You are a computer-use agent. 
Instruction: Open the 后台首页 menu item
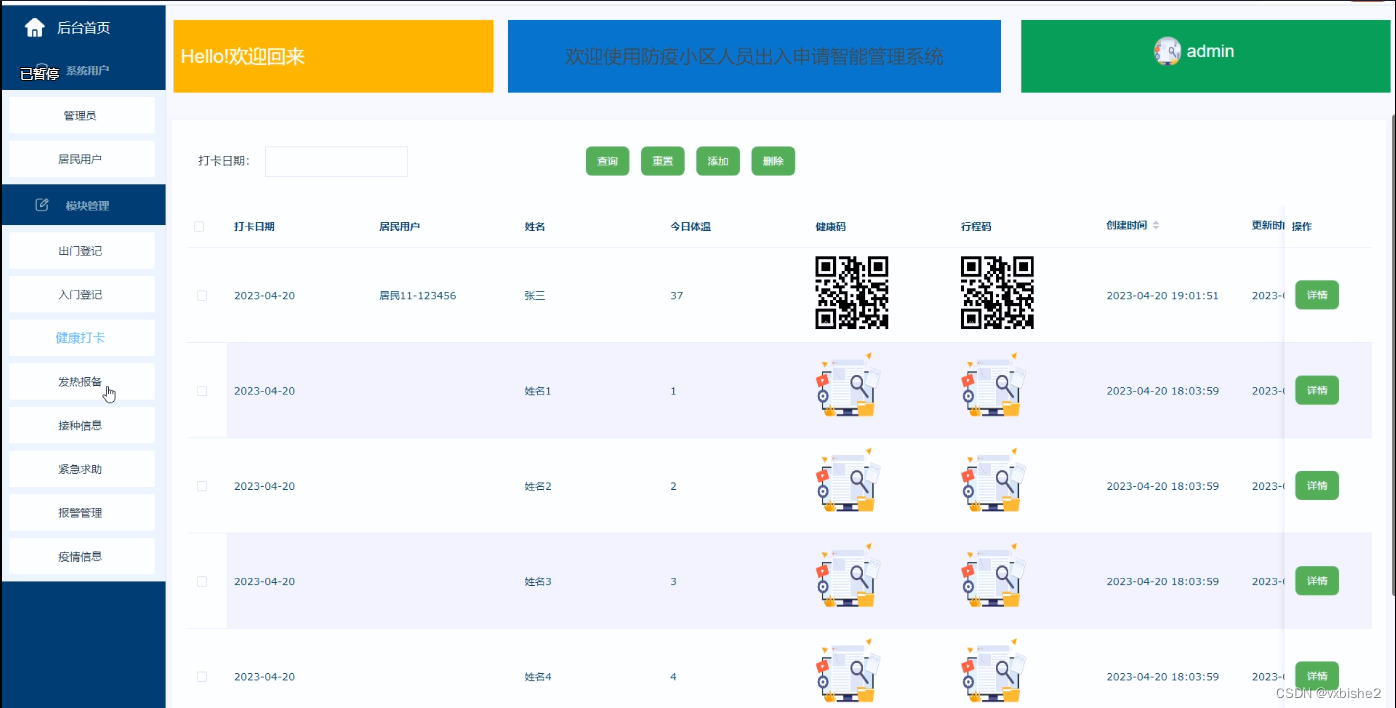point(83,28)
